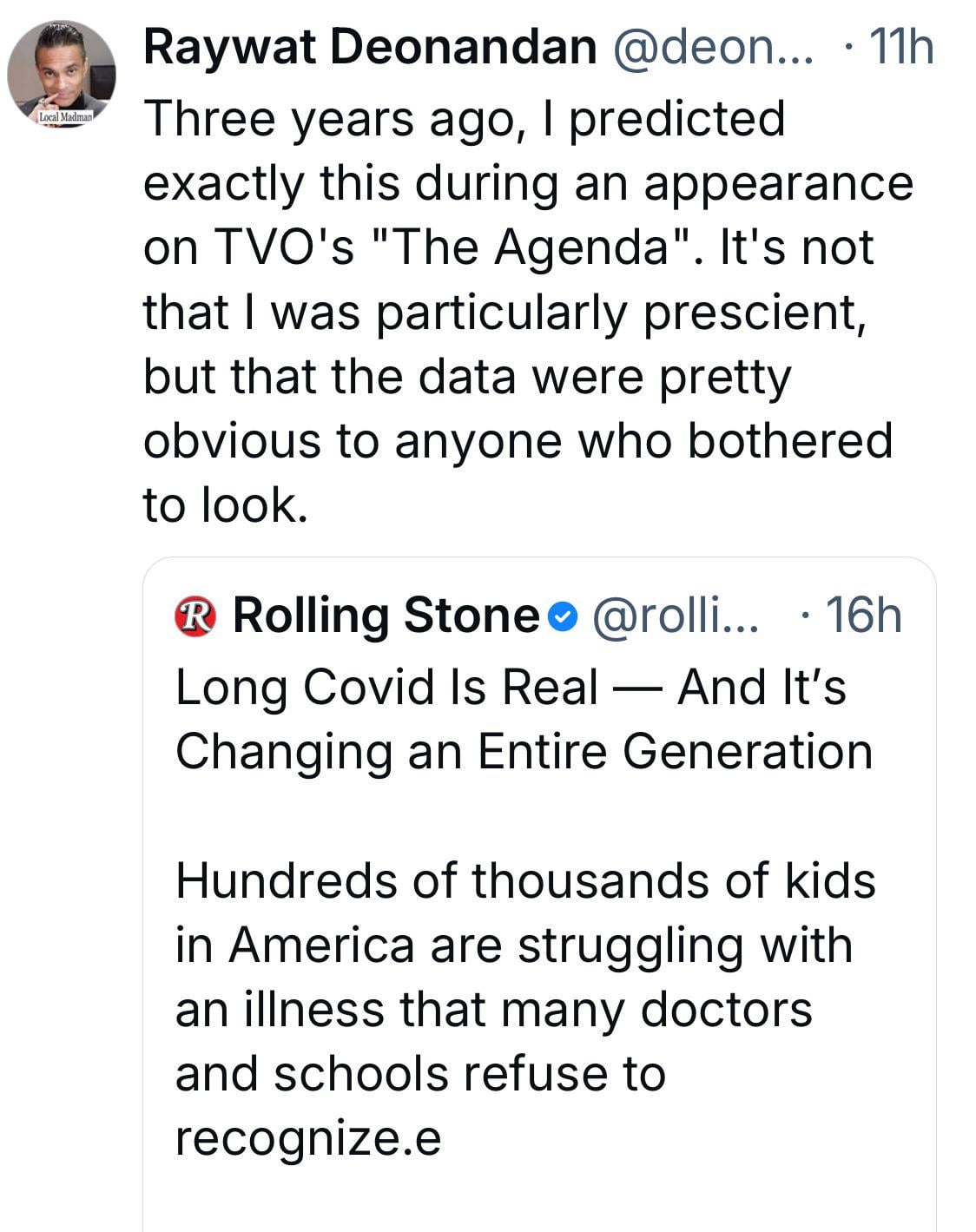Screen dimensions: 976x1232
Task: Click the "Long Covid Is Real" headline line
Action: (x=510, y=688)
